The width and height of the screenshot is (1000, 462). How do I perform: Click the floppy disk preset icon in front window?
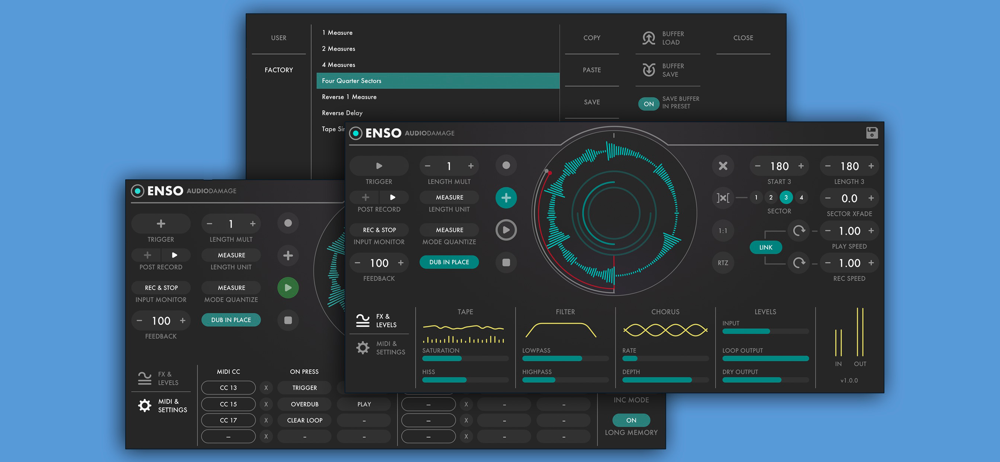point(872,133)
